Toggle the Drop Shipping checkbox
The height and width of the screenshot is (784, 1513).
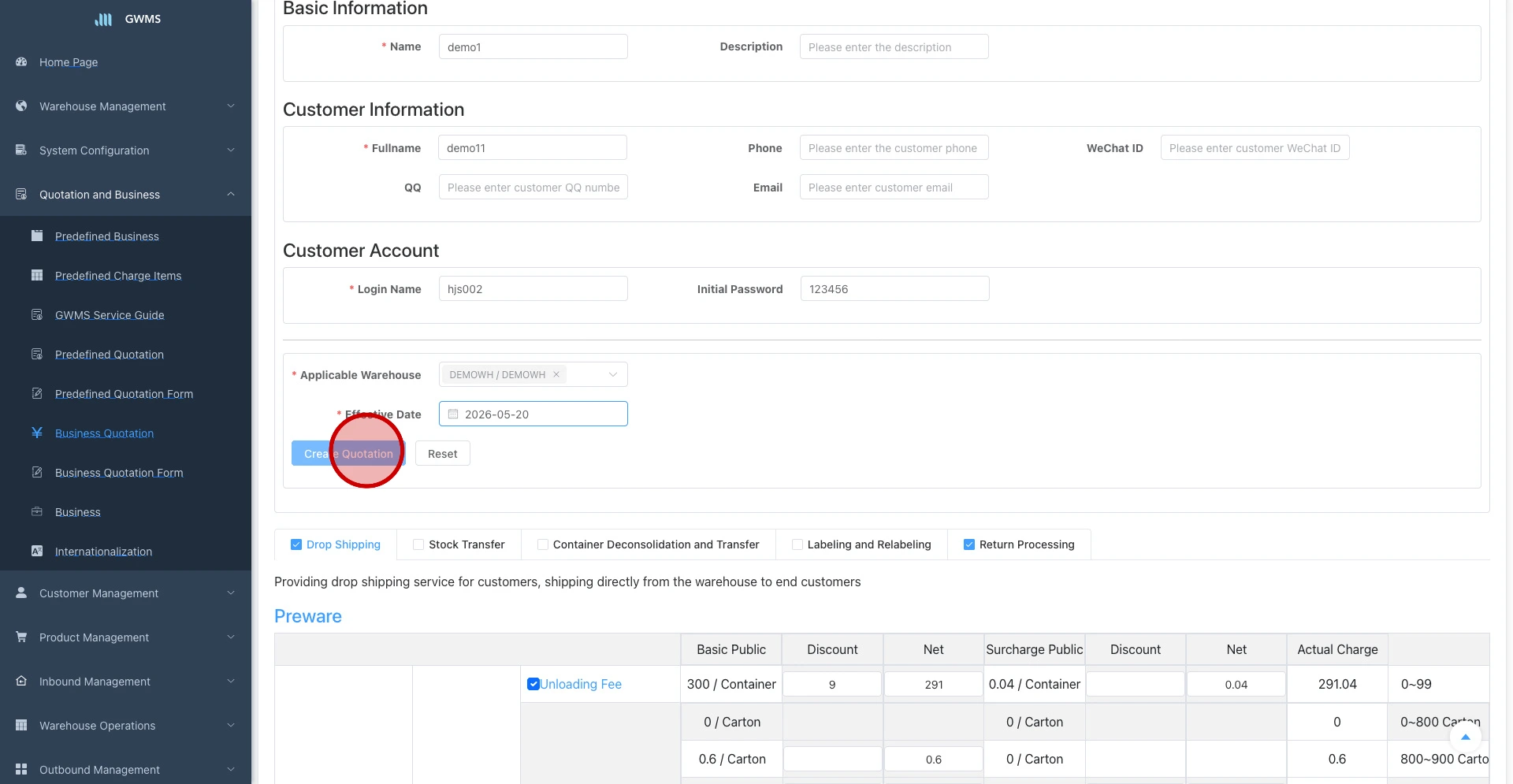[x=296, y=544]
